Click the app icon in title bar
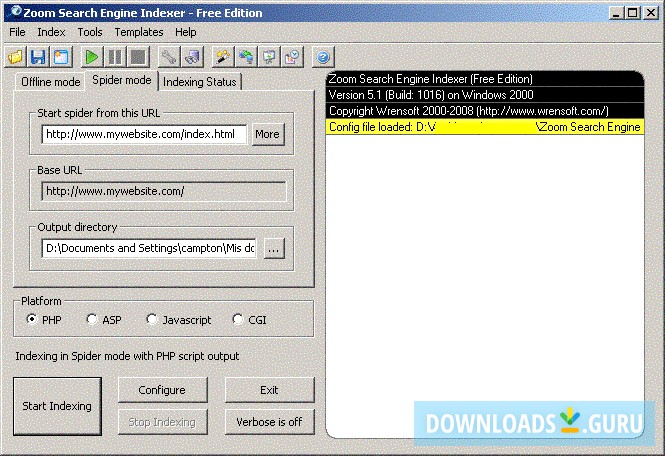The height and width of the screenshot is (456, 665). (15, 12)
